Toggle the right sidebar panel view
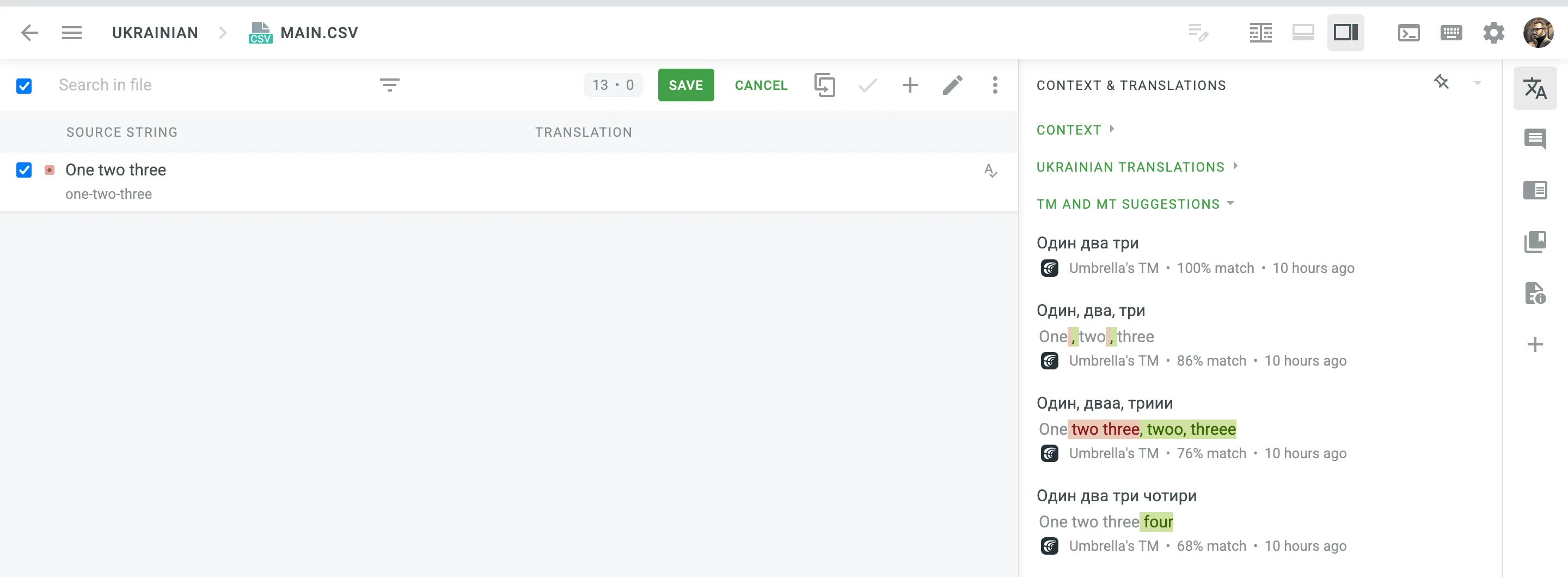 pos(1345,32)
